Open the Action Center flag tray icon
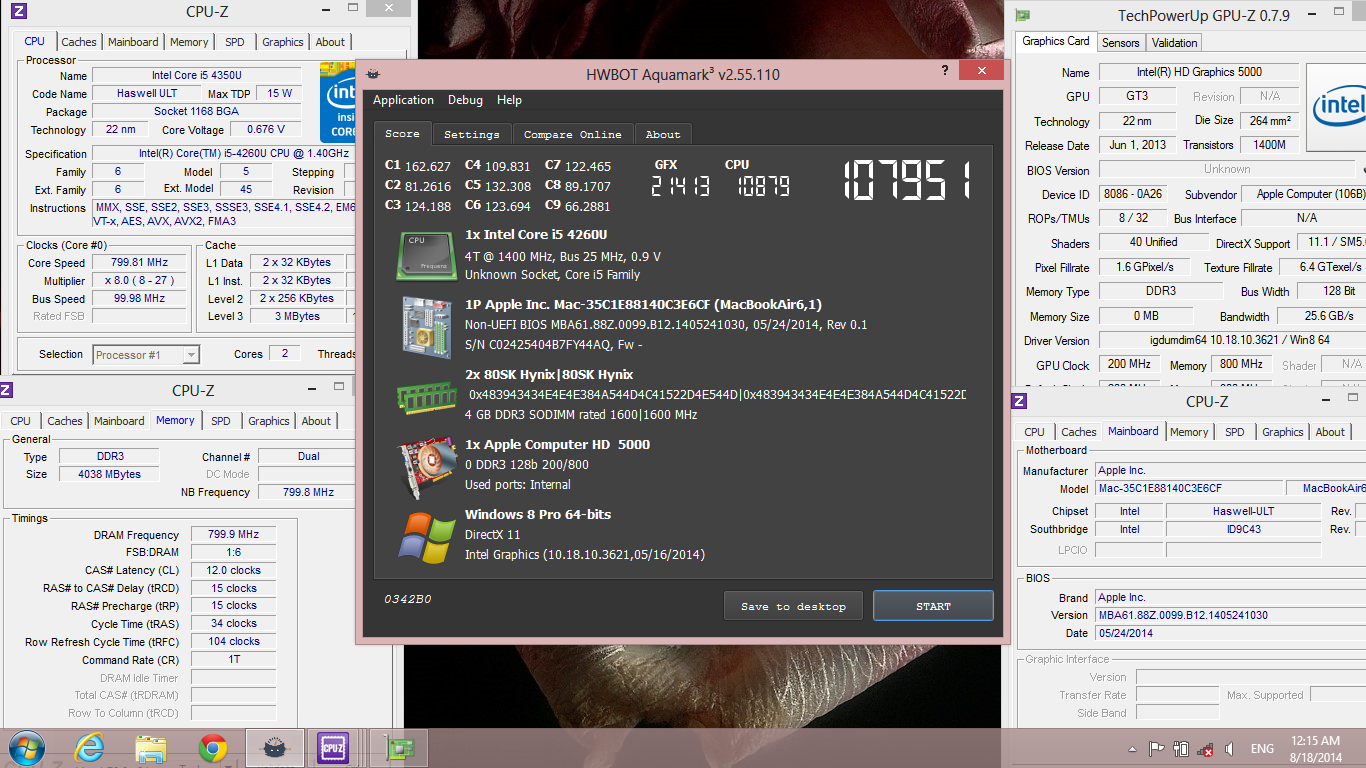The width and height of the screenshot is (1366, 768). pyautogui.click(x=1156, y=749)
